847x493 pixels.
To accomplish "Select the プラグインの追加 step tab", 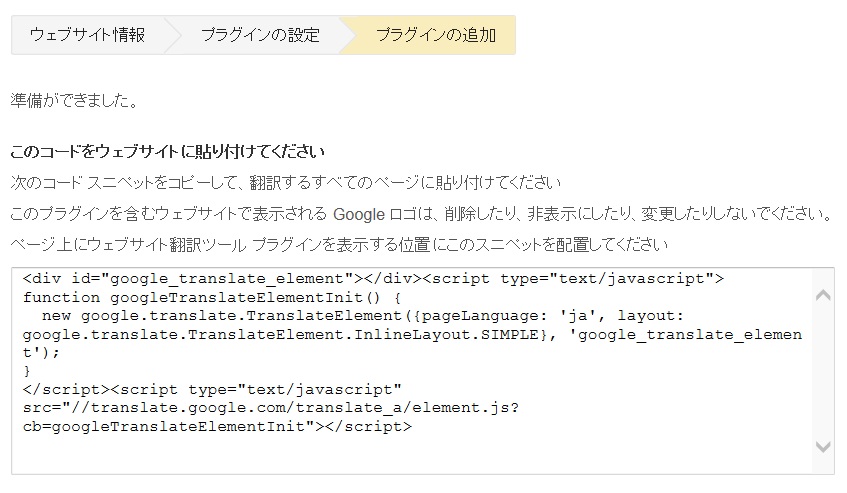I will tap(434, 35).
